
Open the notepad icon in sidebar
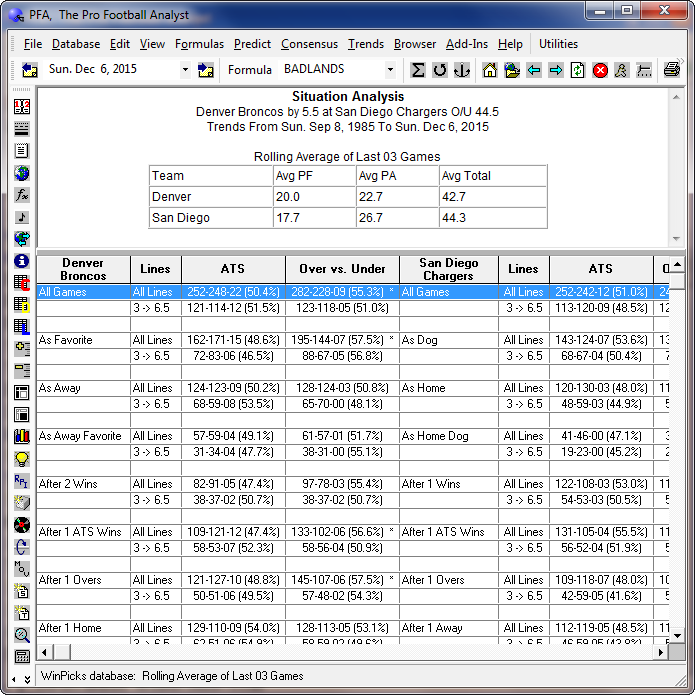22,151
